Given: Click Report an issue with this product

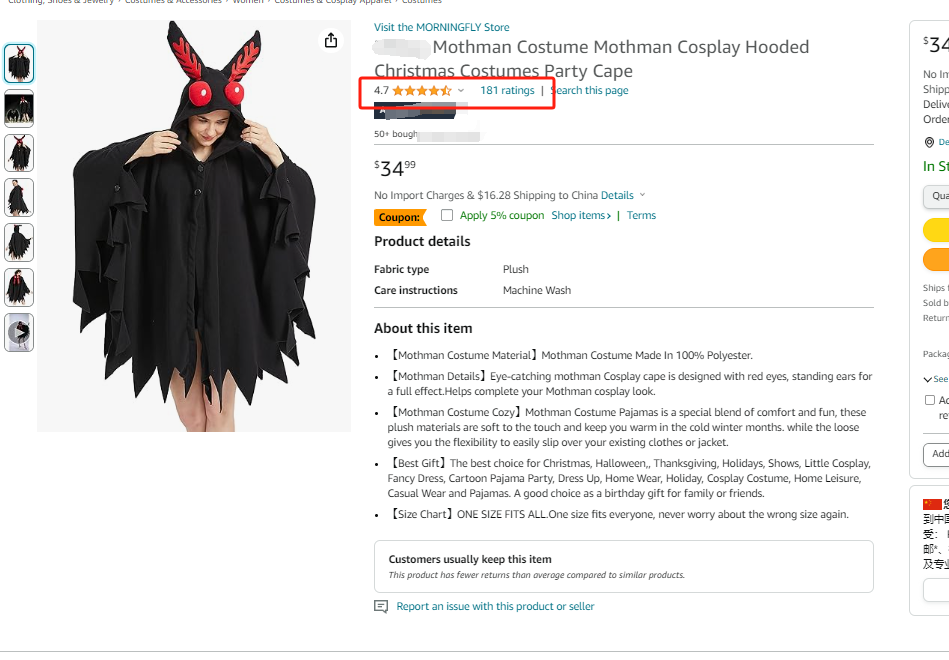Looking at the screenshot, I should (495, 606).
